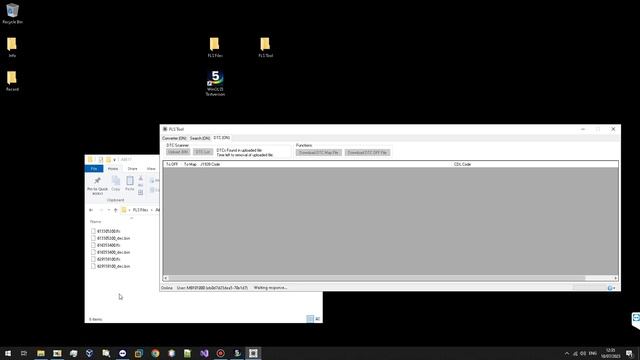Open the notification center on taskbar
The height and width of the screenshot is (360, 640).
pos(629,353)
